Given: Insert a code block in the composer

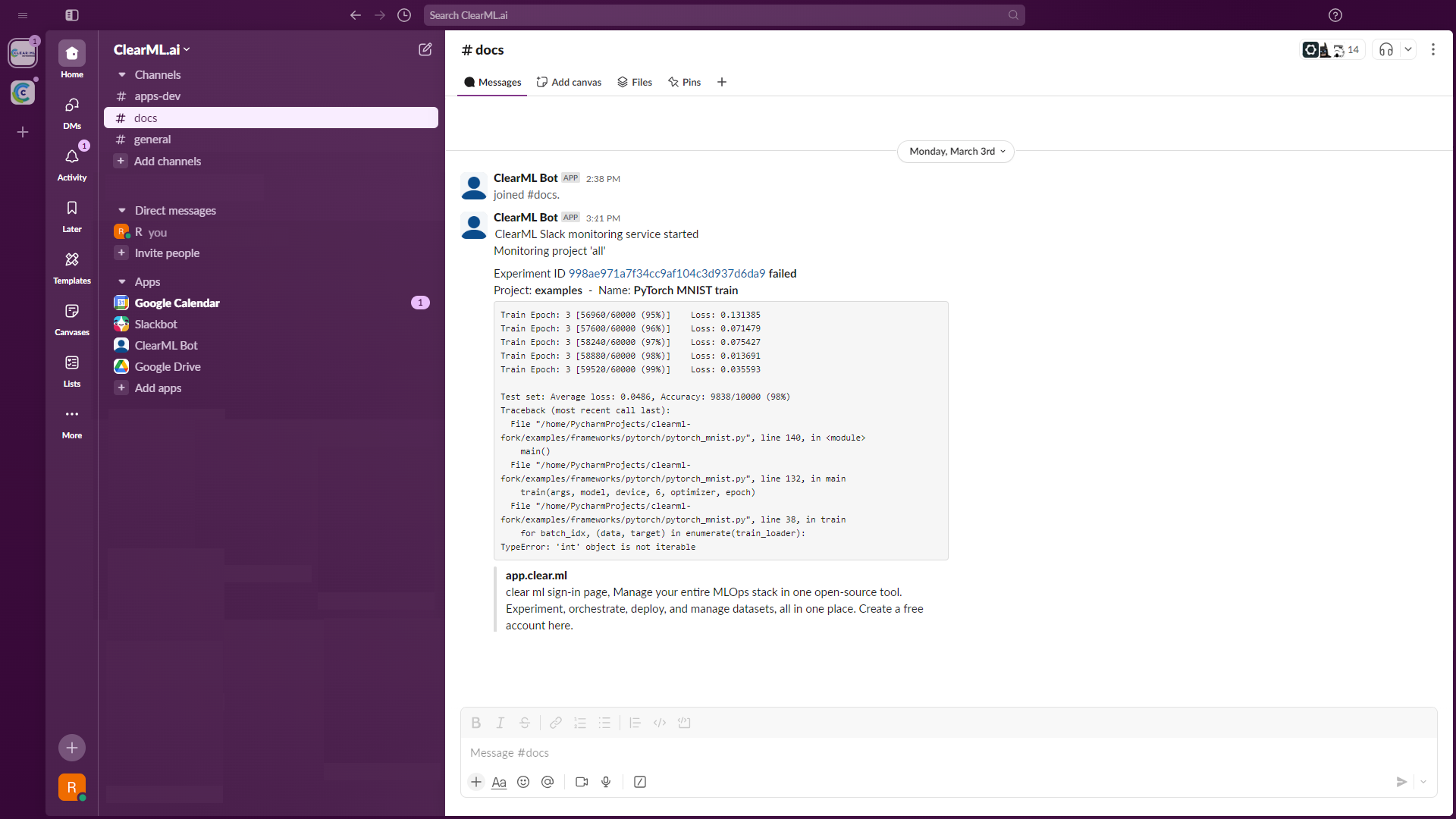Looking at the screenshot, I should click(x=685, y=723).
